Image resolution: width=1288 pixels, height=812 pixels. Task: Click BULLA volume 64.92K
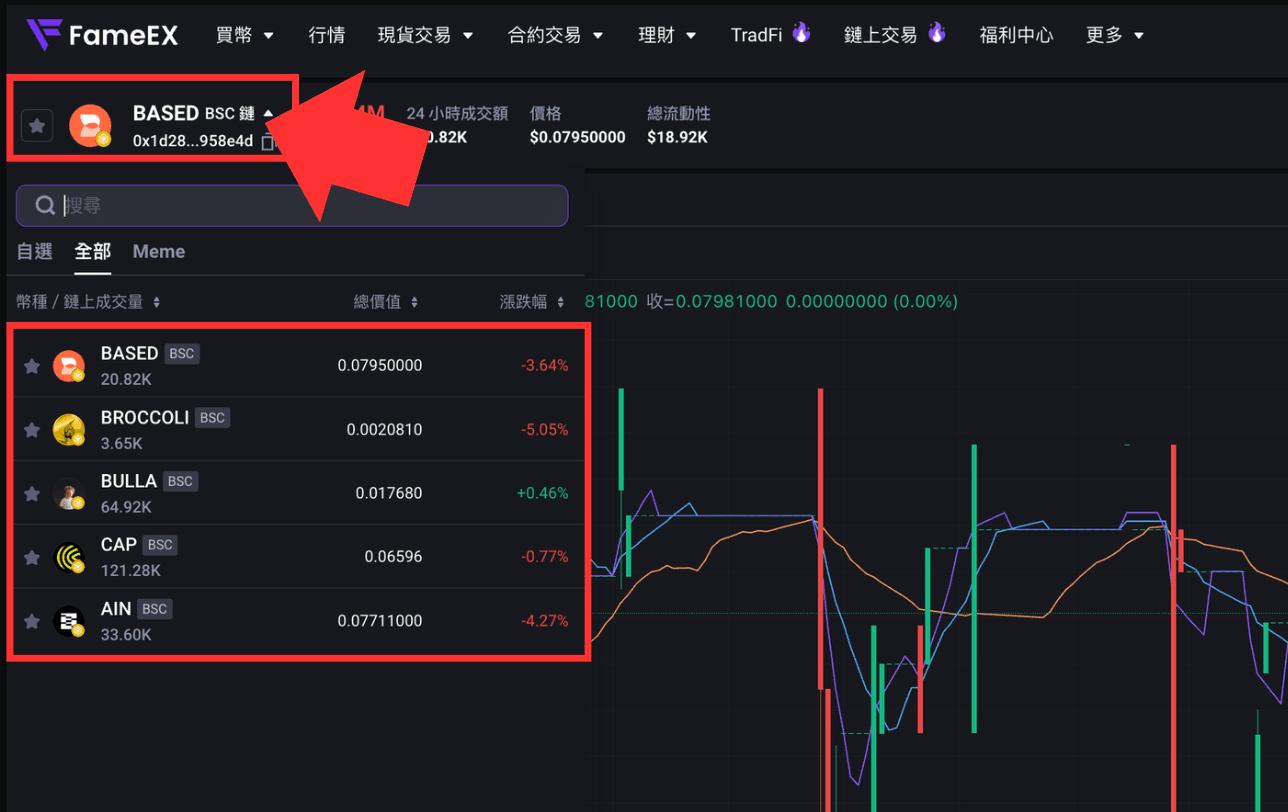[x=126, y=507]
